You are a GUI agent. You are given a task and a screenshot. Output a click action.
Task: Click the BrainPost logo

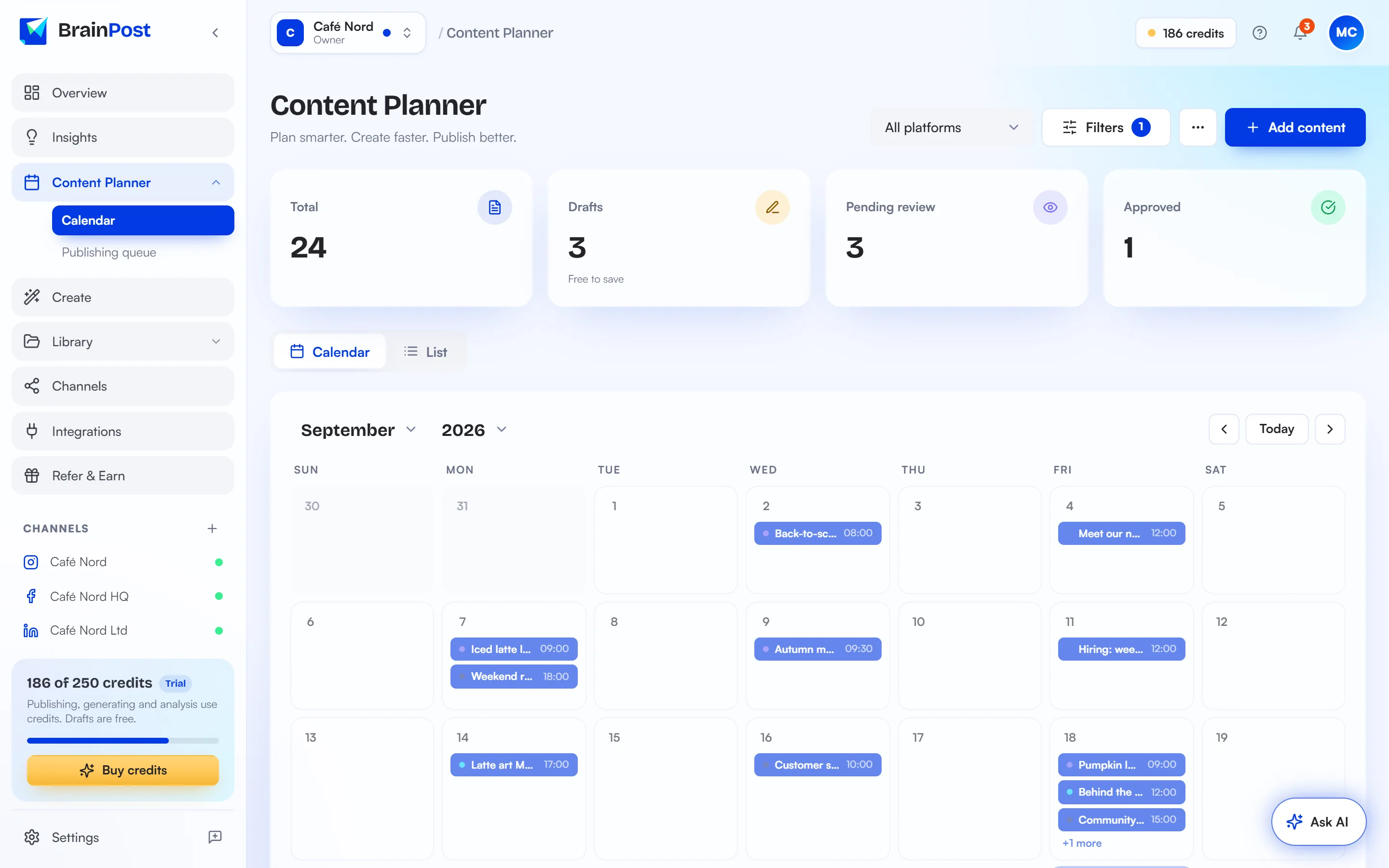click(x=85, y=30)
